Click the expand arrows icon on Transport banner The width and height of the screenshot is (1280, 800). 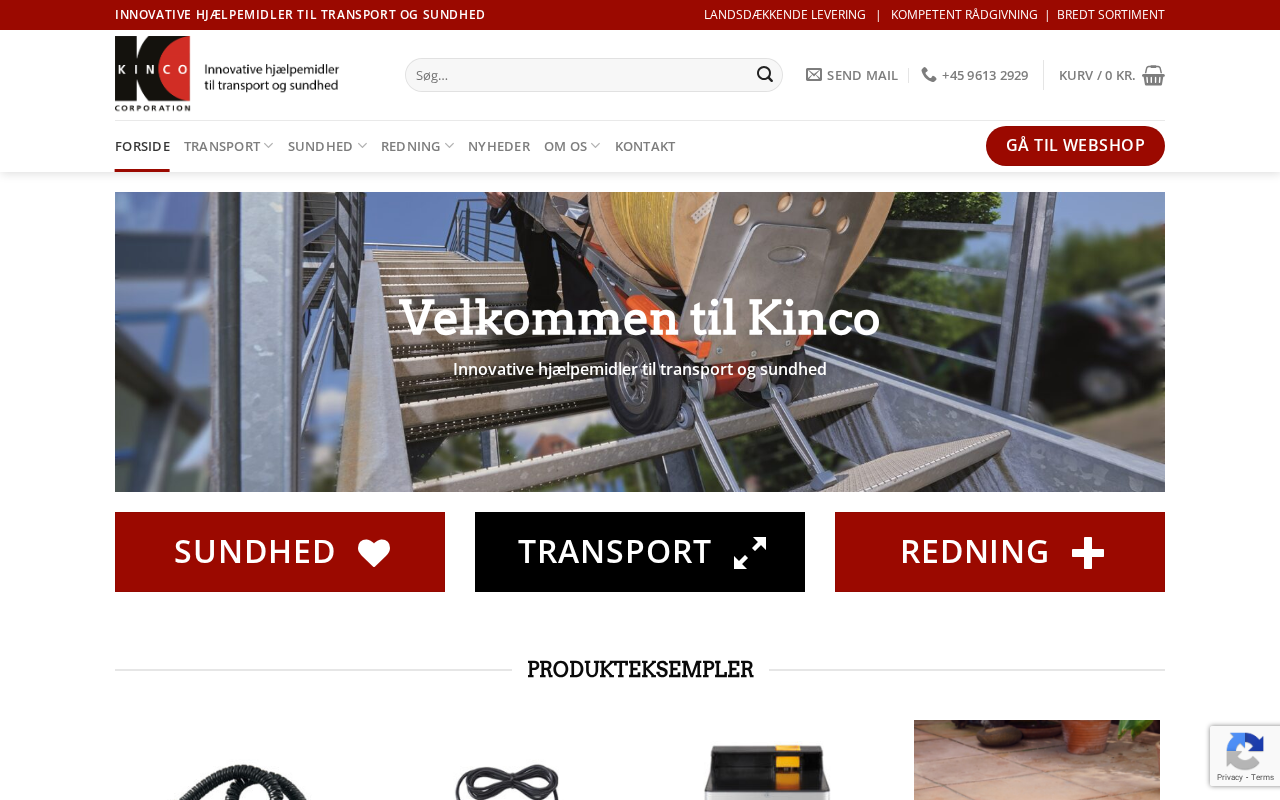(x=750, y=553)
